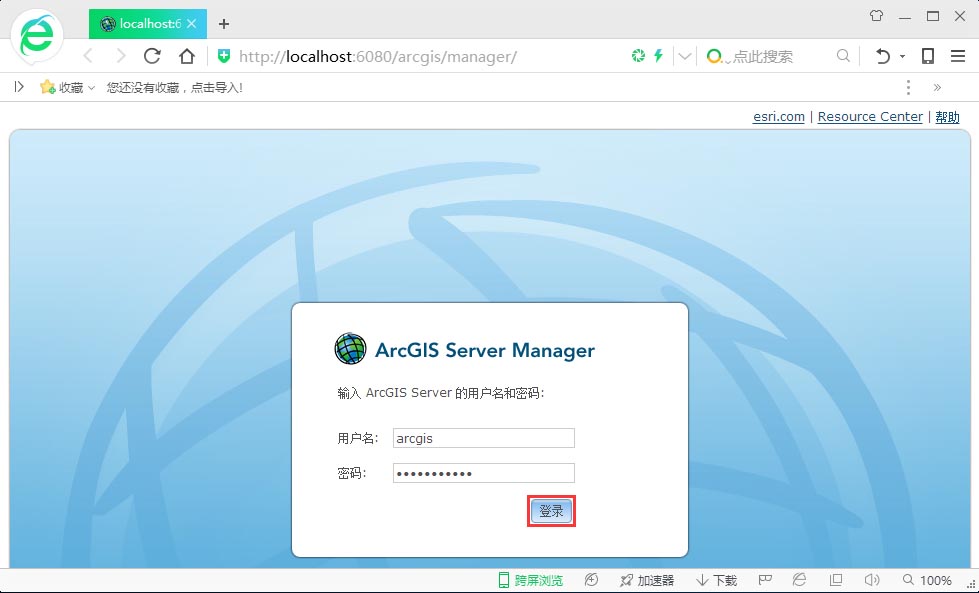Click the 用户名 username field

pyautogui.click(x=484, y=438)
